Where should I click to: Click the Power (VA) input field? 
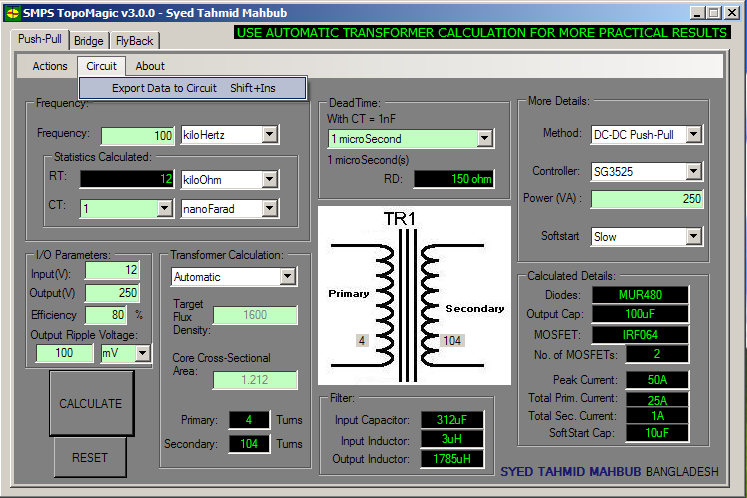(647, 199)
